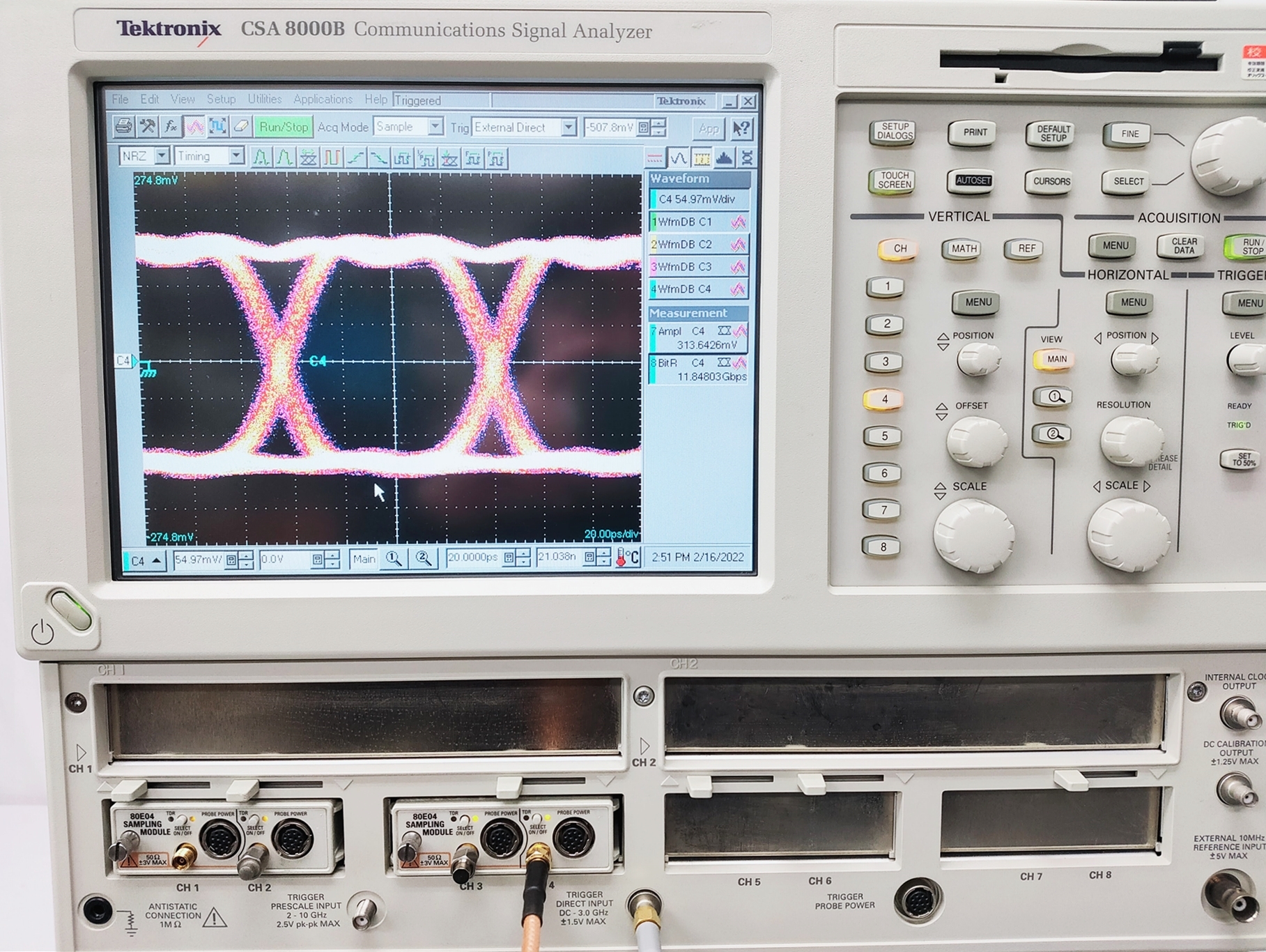Select the orange pulse measurement icon

pos(332,158)
